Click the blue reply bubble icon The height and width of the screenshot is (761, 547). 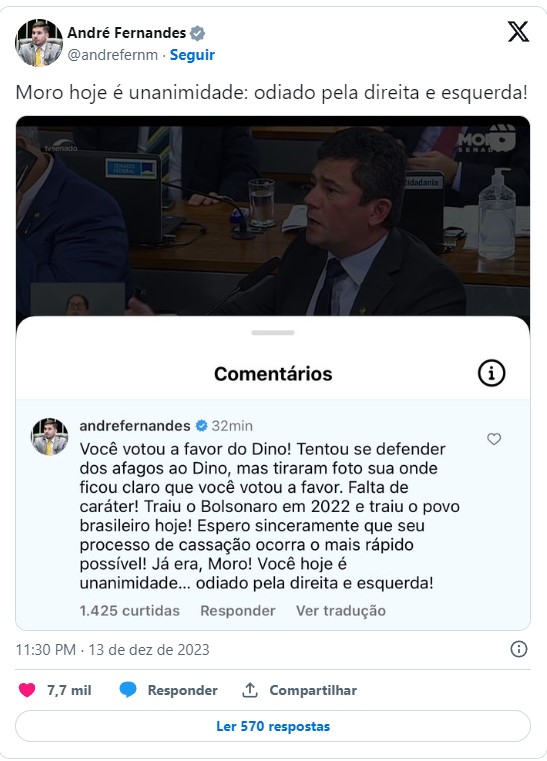[x=128, y=690]
